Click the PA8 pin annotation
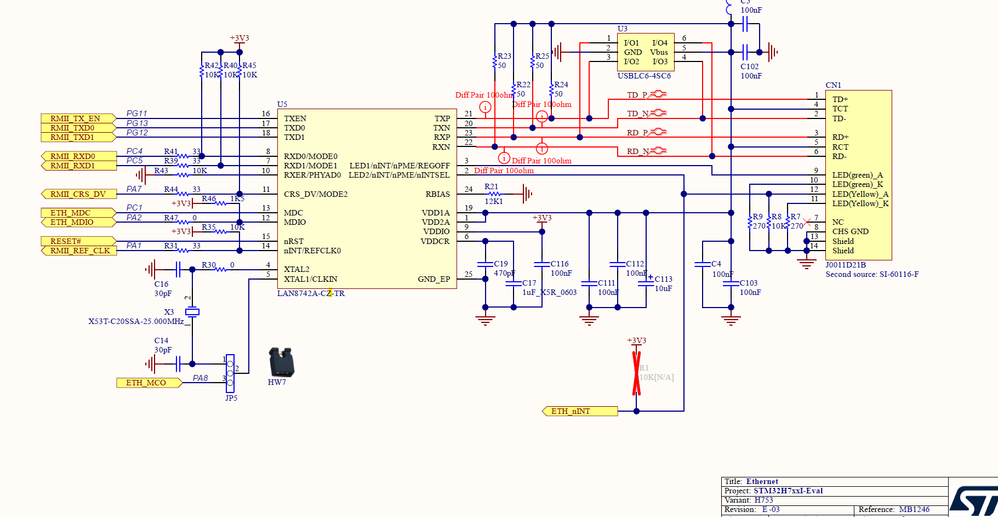Viewport: 998px width, 517px height. click(x=200, y=378)
